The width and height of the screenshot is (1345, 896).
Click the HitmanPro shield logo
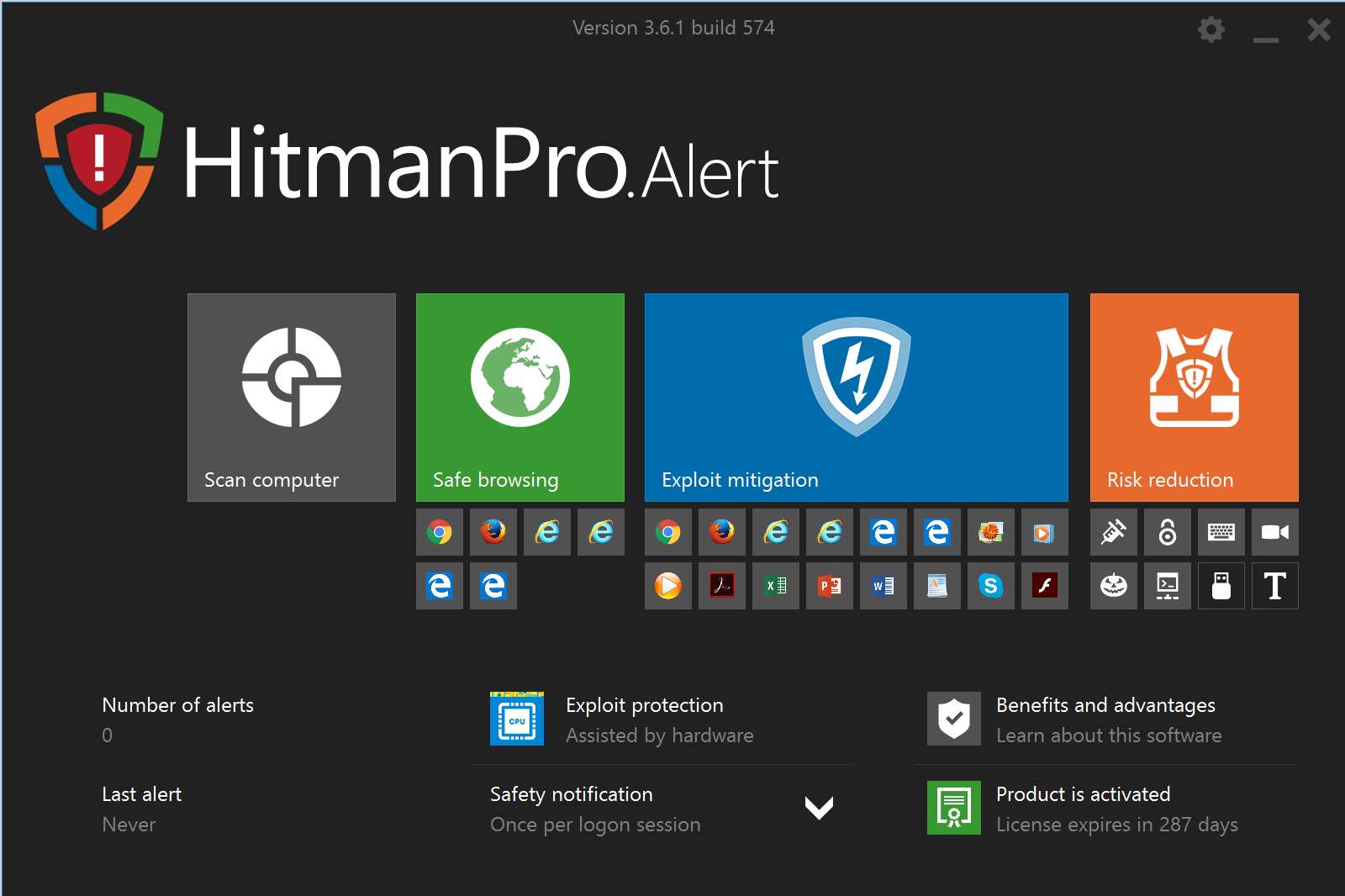pyautogui.click(x=99, y=161)
